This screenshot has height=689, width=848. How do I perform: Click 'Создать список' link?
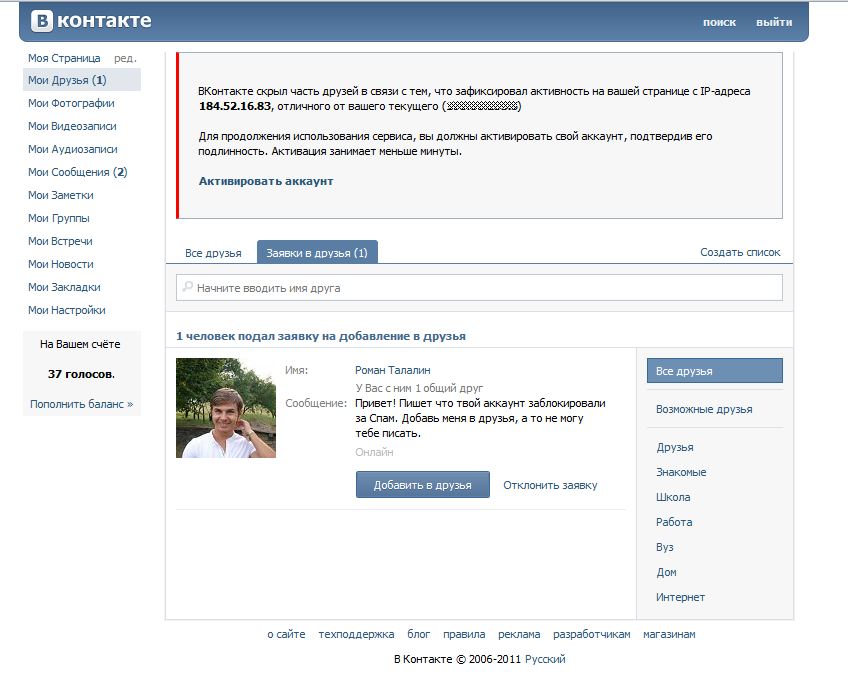coord(740,253)
